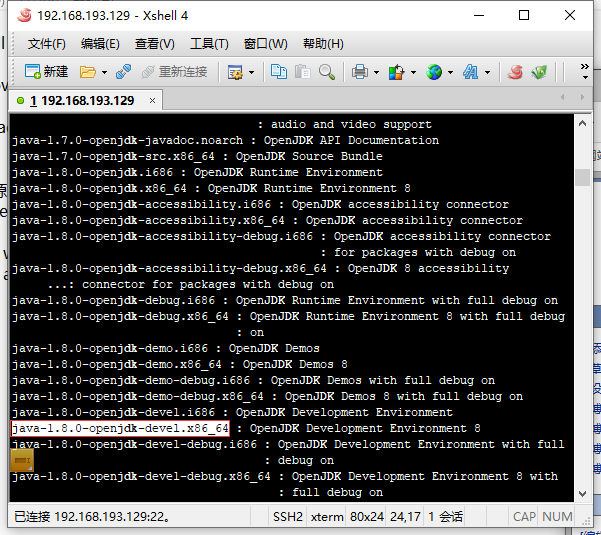Expand the Properties dropdown arrow
The height and width of the screenshot is (535, 601).
click(x=251, y=72)
